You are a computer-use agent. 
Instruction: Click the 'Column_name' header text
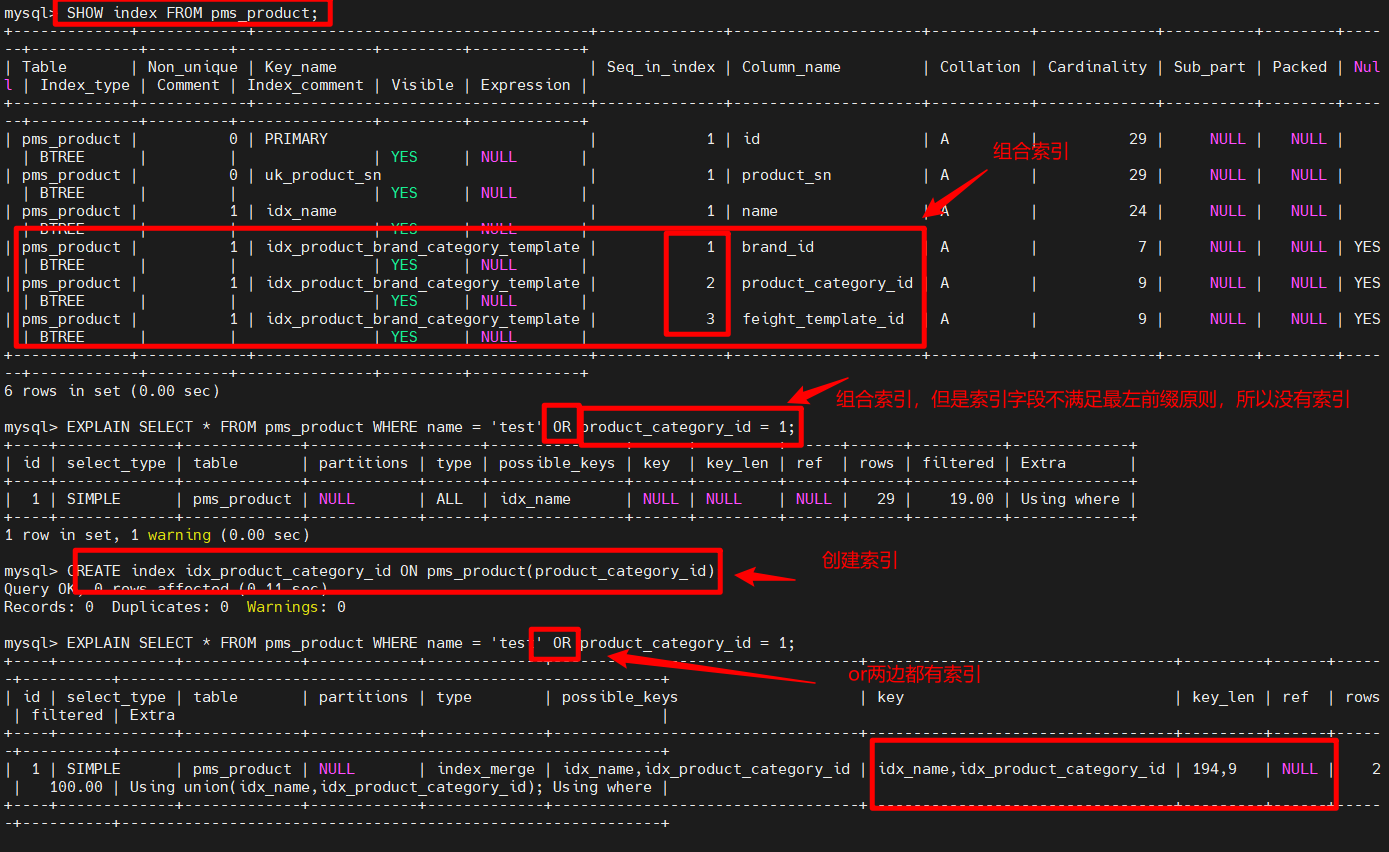[791, 67]
